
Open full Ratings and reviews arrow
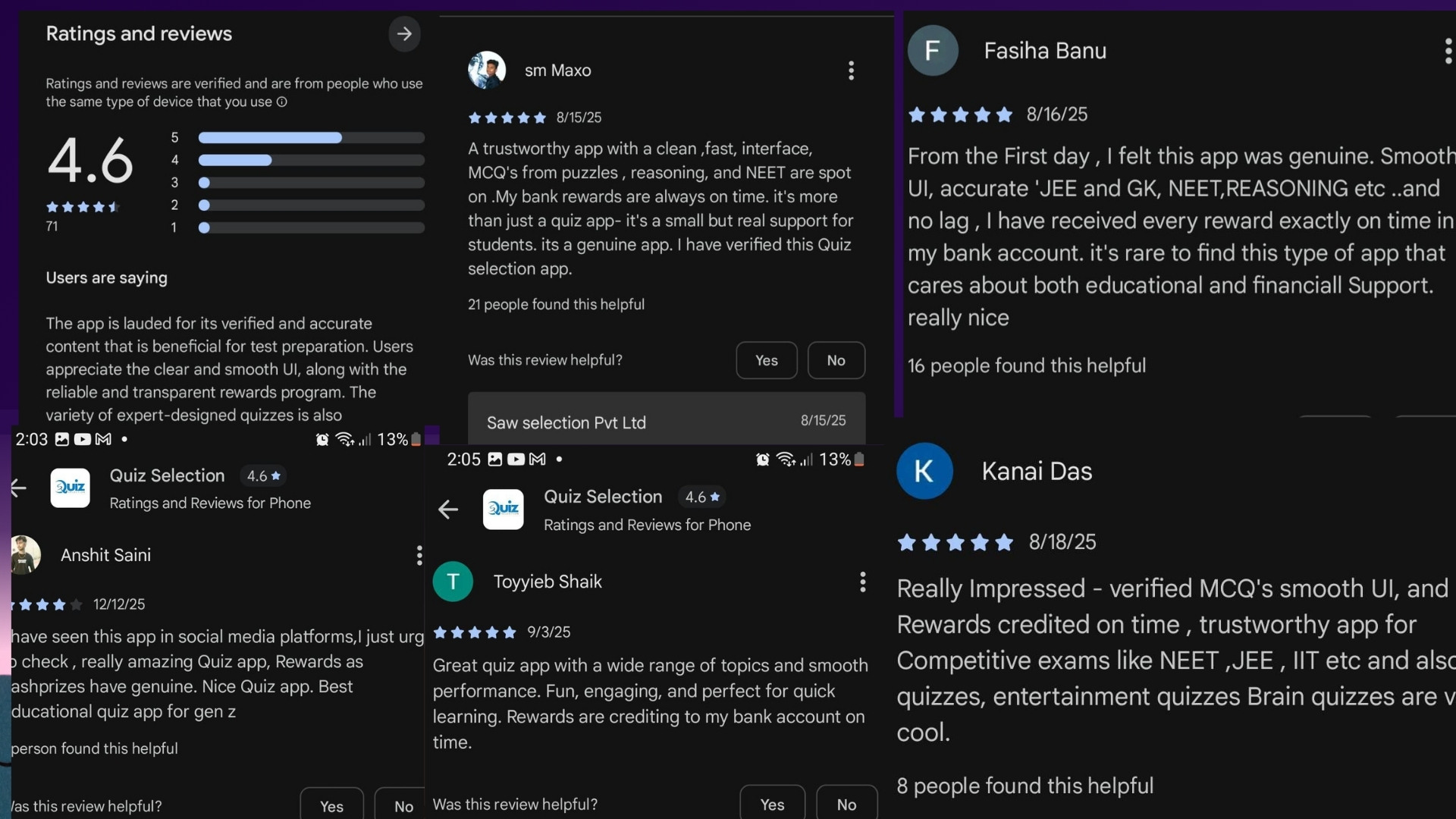click(404, 34)
